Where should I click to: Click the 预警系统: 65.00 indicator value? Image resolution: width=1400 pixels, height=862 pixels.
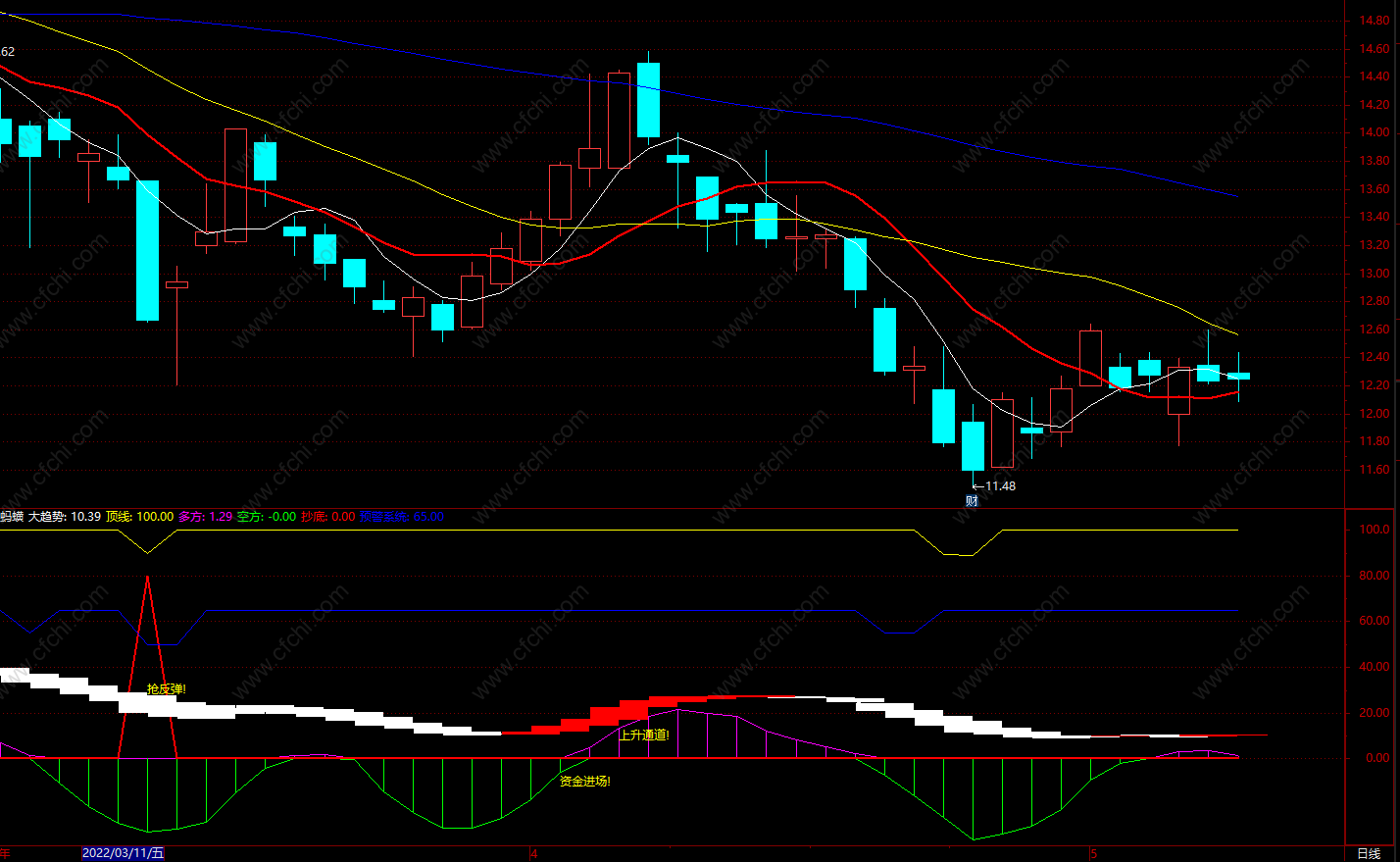coord(402,516)
